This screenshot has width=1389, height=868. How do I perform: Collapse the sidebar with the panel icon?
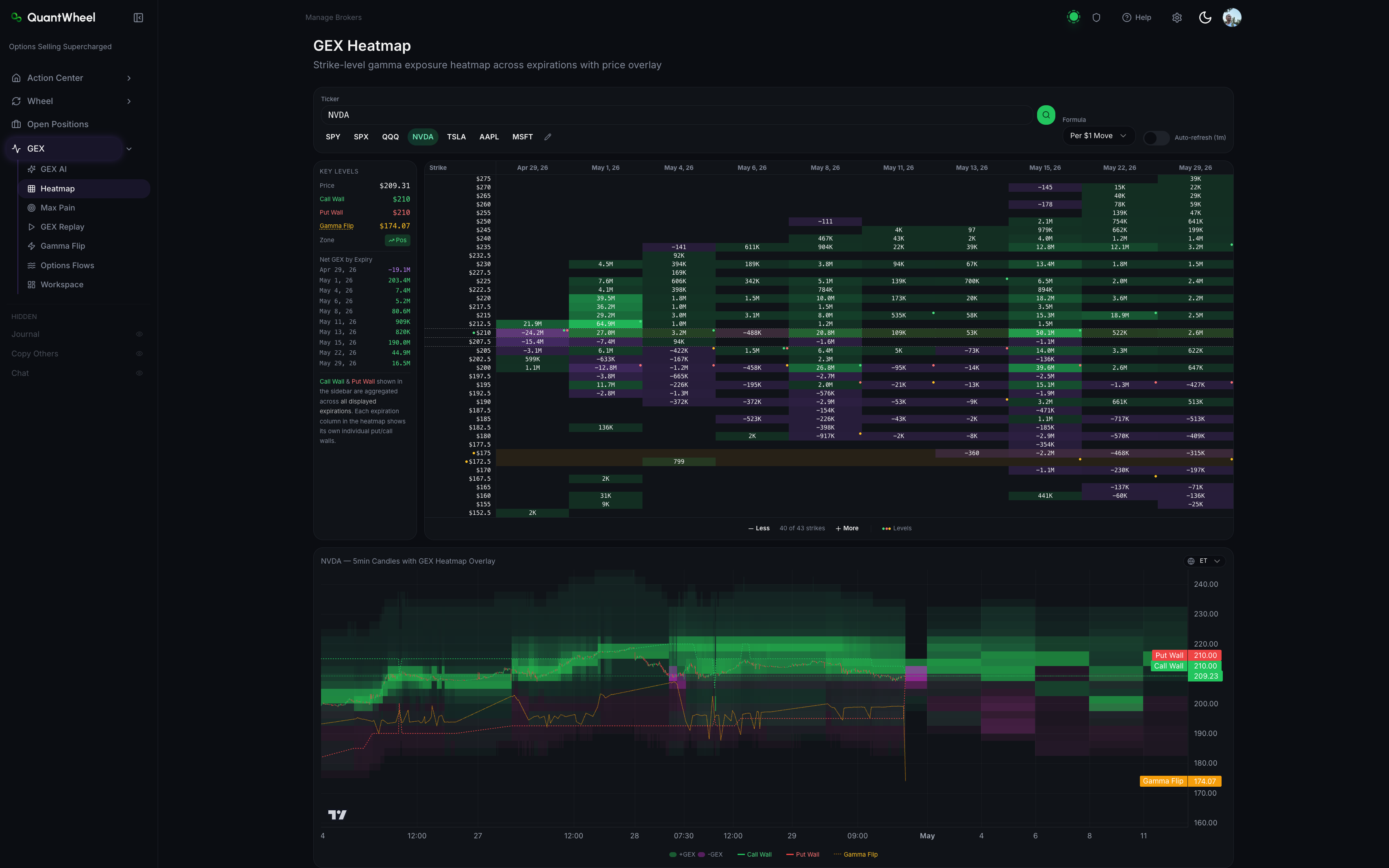pos(138,18)
